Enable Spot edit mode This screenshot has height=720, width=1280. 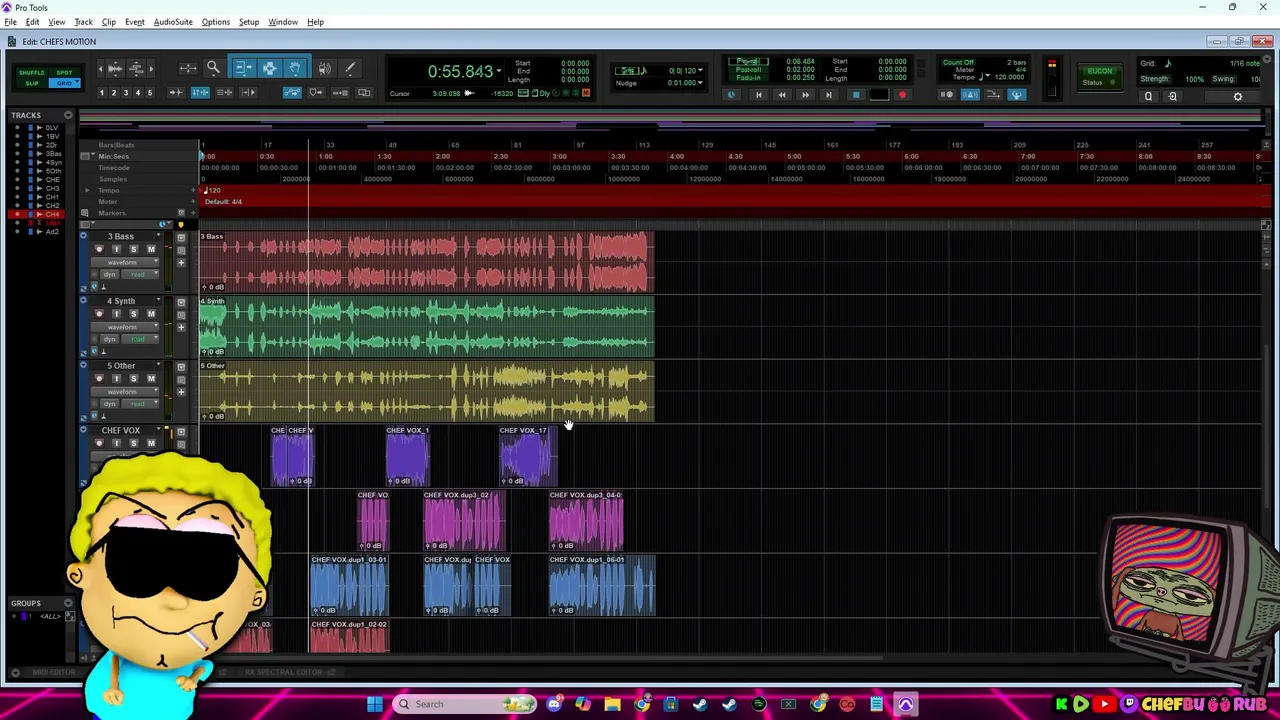64,73
